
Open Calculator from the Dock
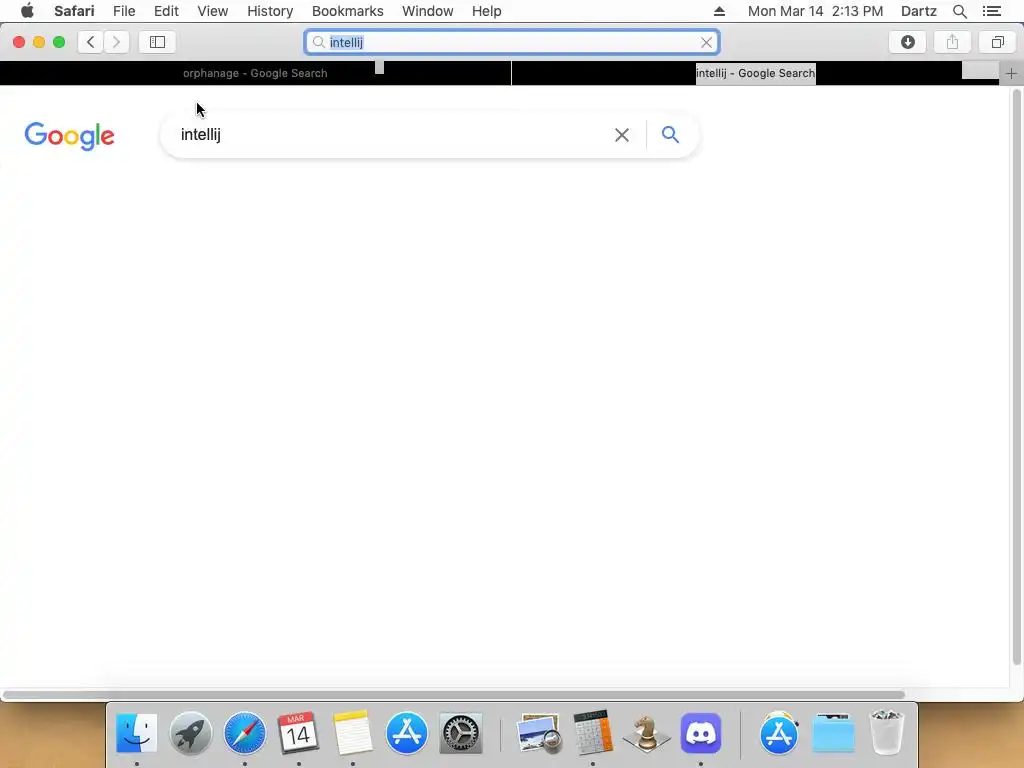pyautogui.click(x=593, y=733)
